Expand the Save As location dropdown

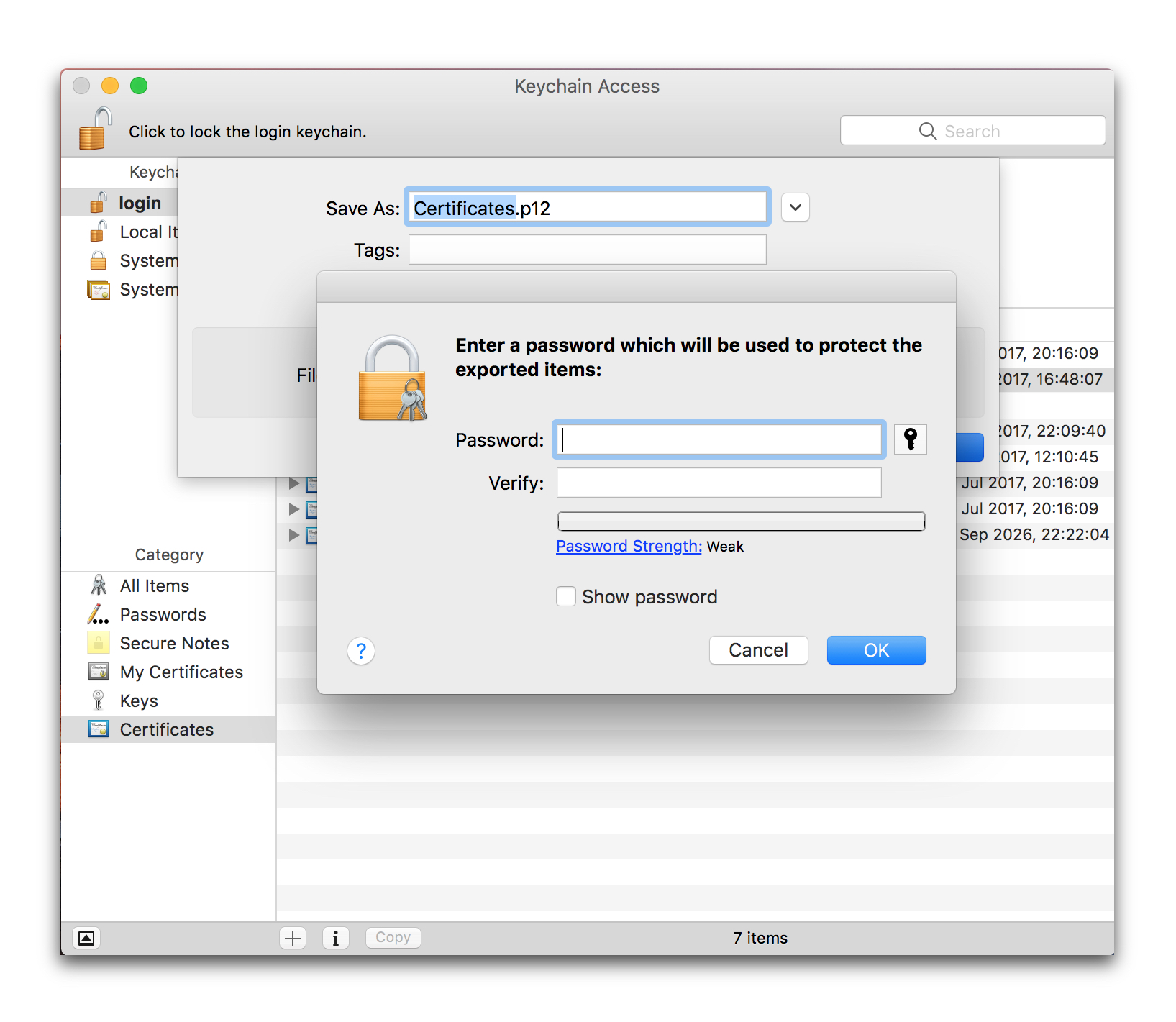(x=795, y=208)
